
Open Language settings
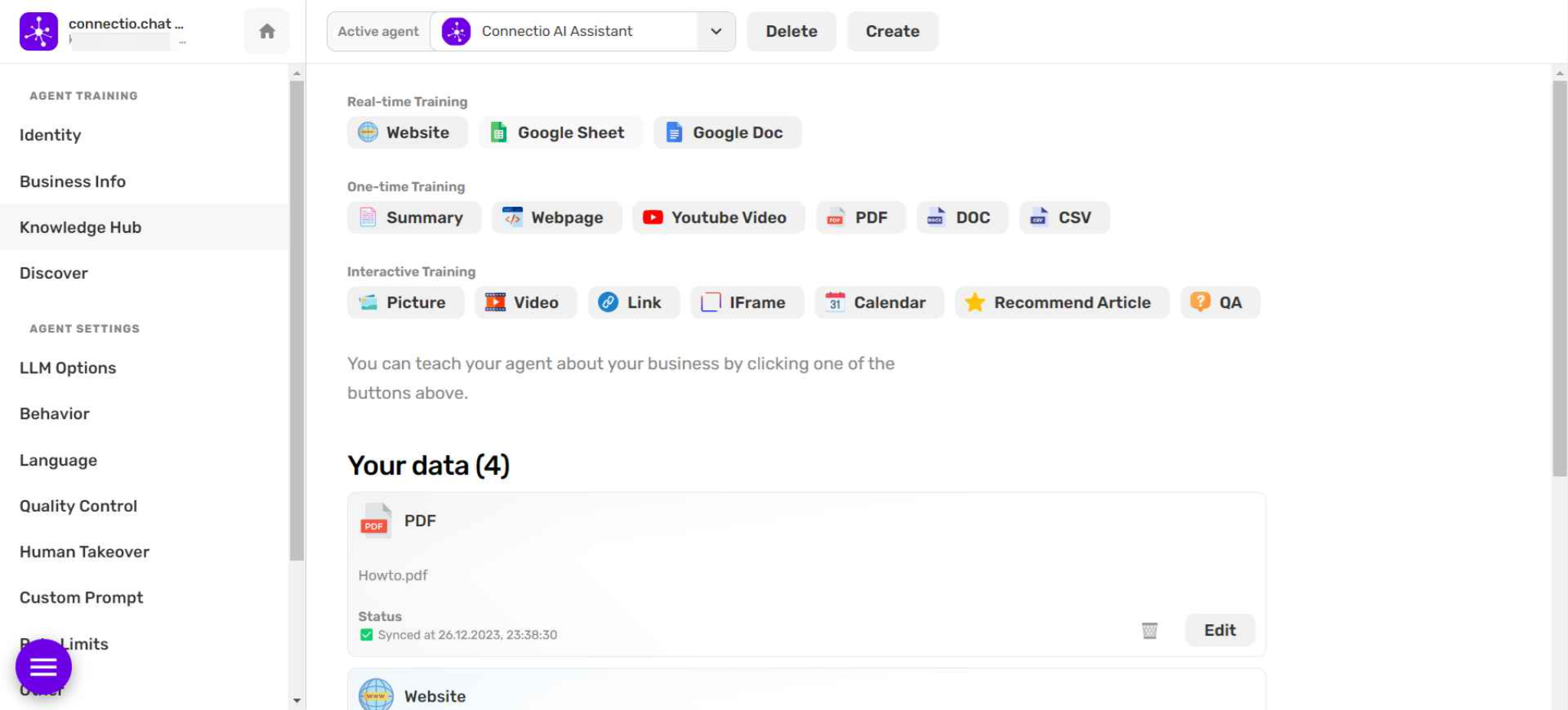point(144,460)
